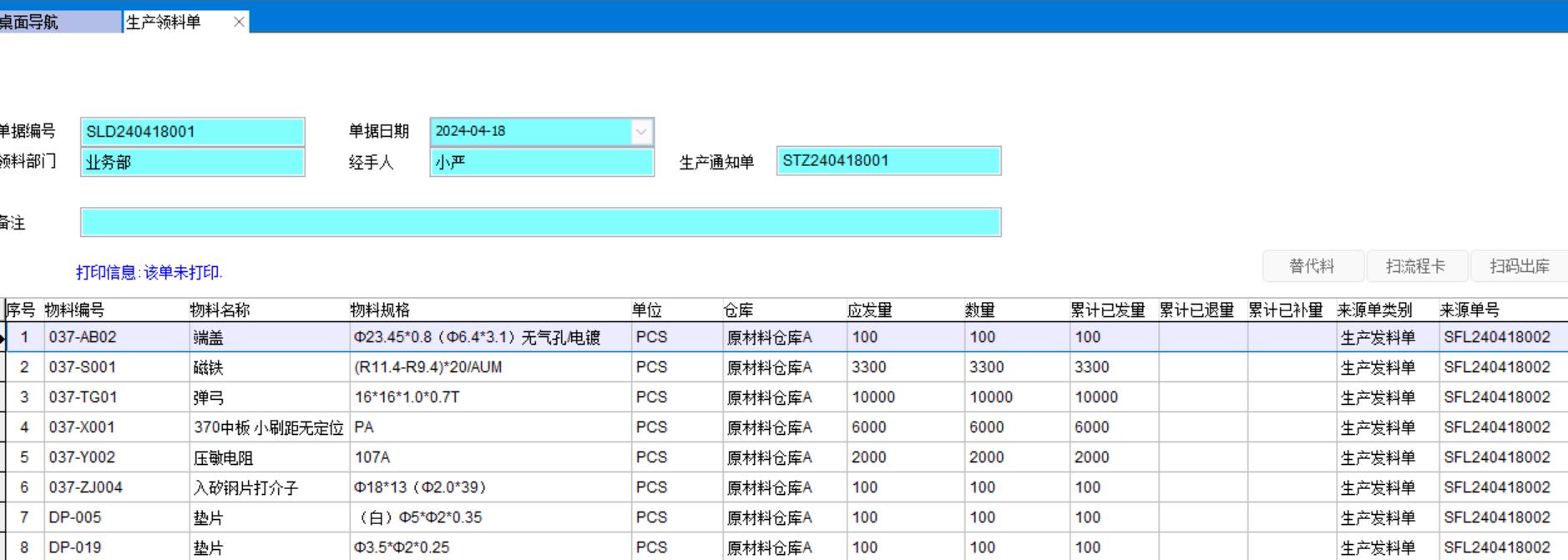Focus the 单据编号 field SLD240418001
This screenshot has height=560, width=1568.
pos(192,132)
